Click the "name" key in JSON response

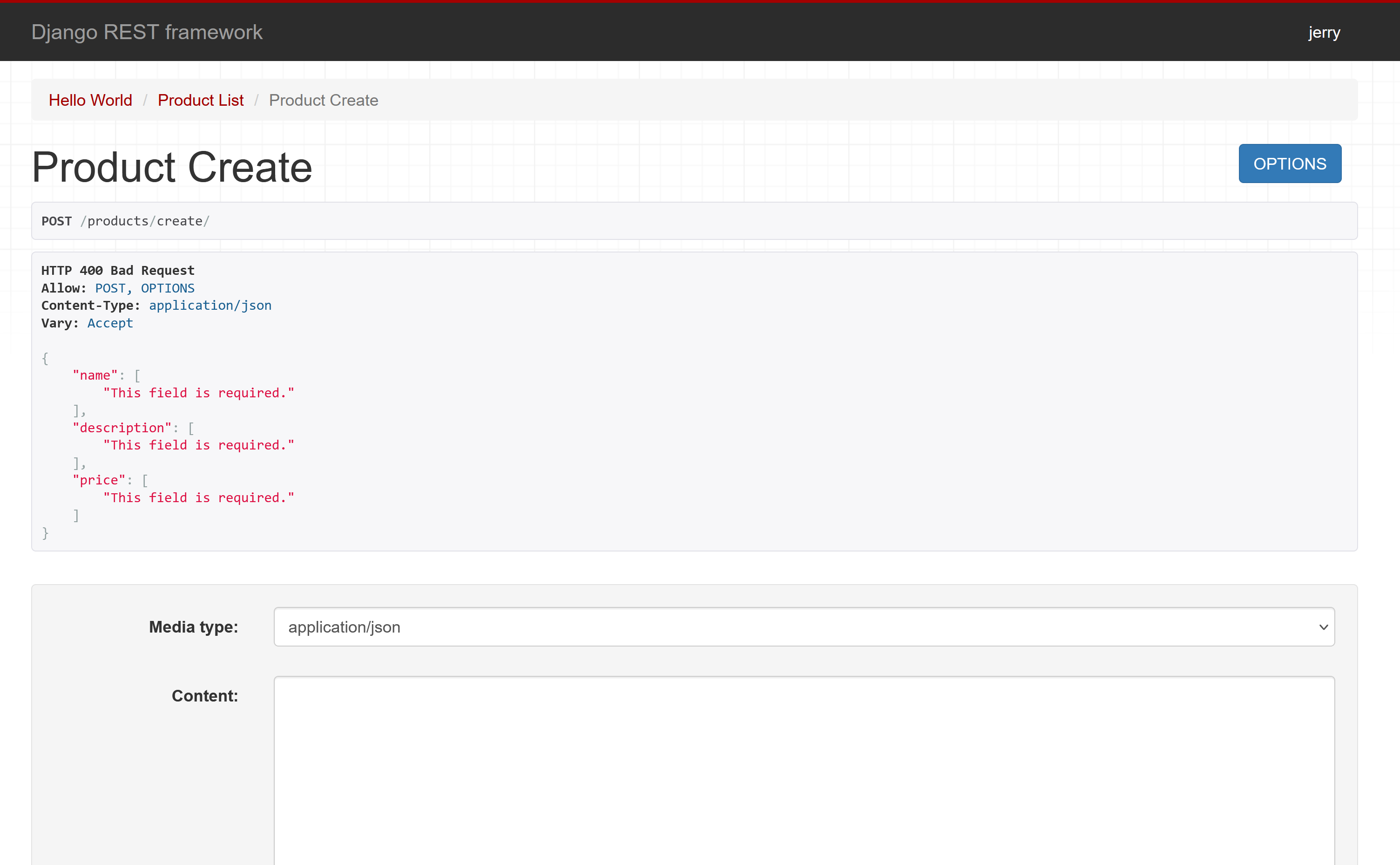(x=95, y=376)
